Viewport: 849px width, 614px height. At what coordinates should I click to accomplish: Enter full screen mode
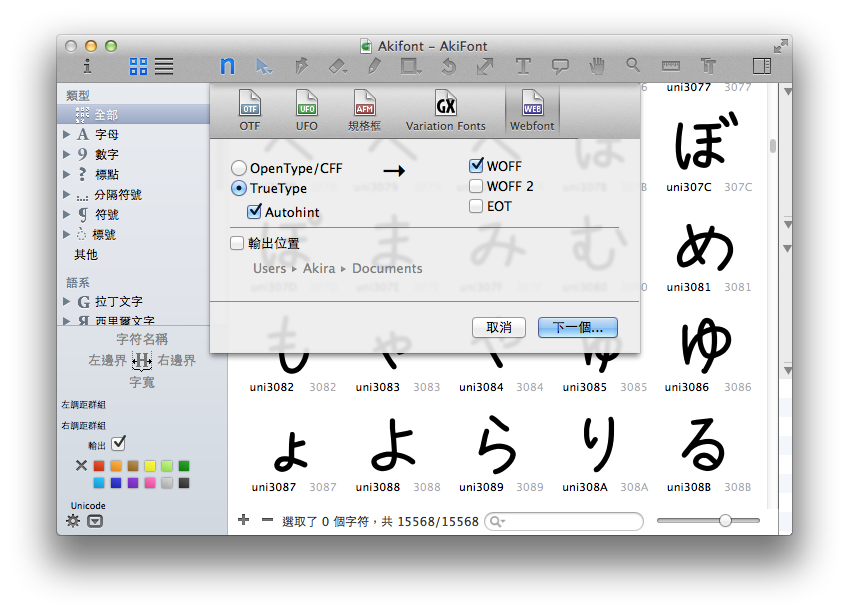(x=780, y=46)
